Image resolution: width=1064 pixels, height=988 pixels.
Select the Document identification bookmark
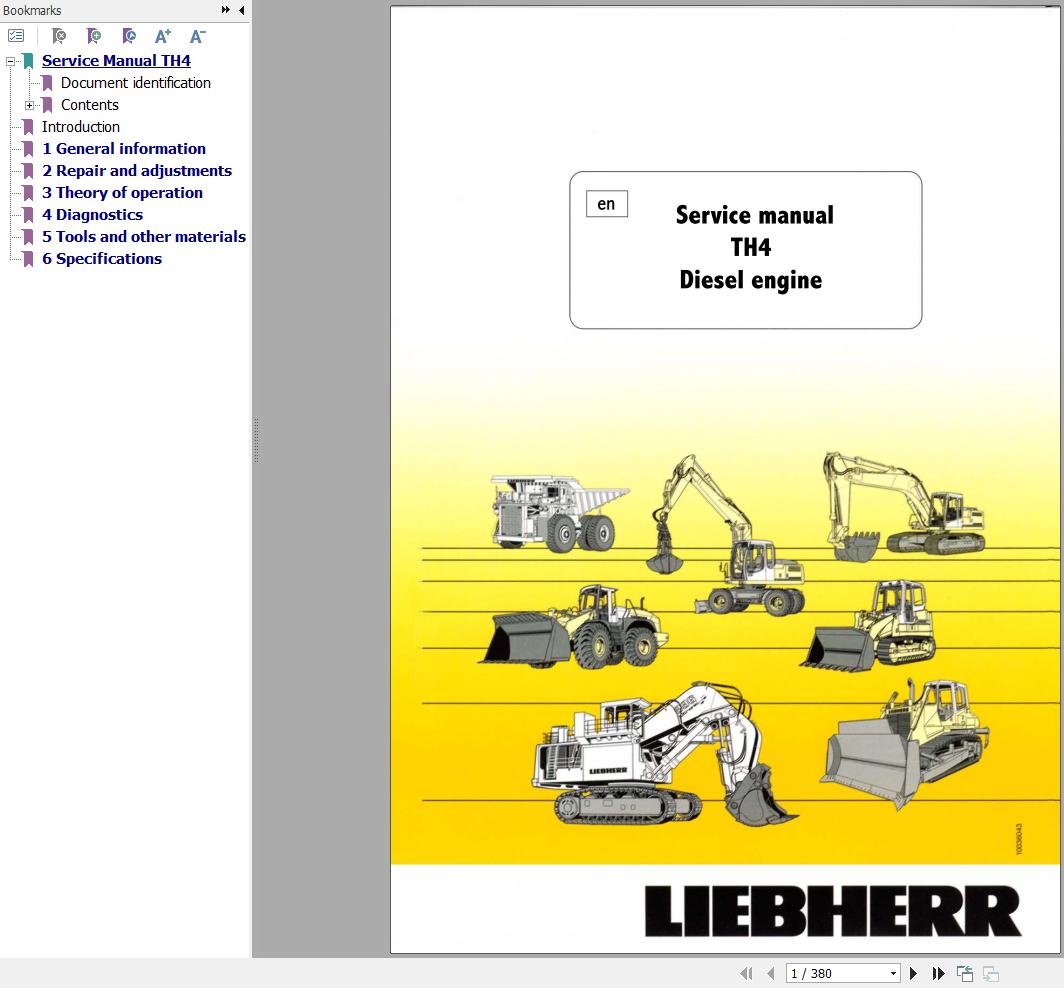pyautogui.click(x=136, y=83)
